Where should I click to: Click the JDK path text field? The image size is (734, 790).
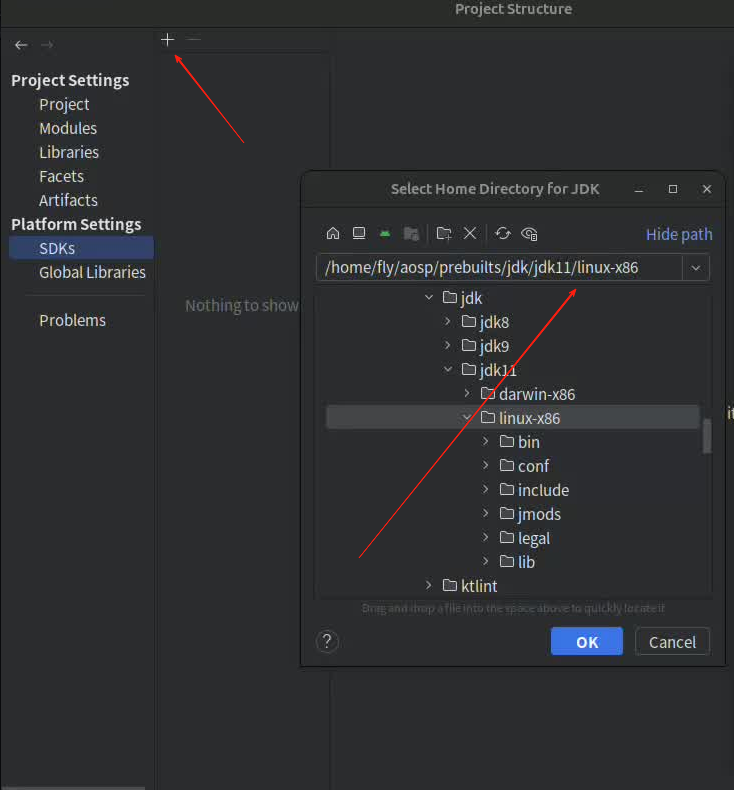click(x=500, y=267)
